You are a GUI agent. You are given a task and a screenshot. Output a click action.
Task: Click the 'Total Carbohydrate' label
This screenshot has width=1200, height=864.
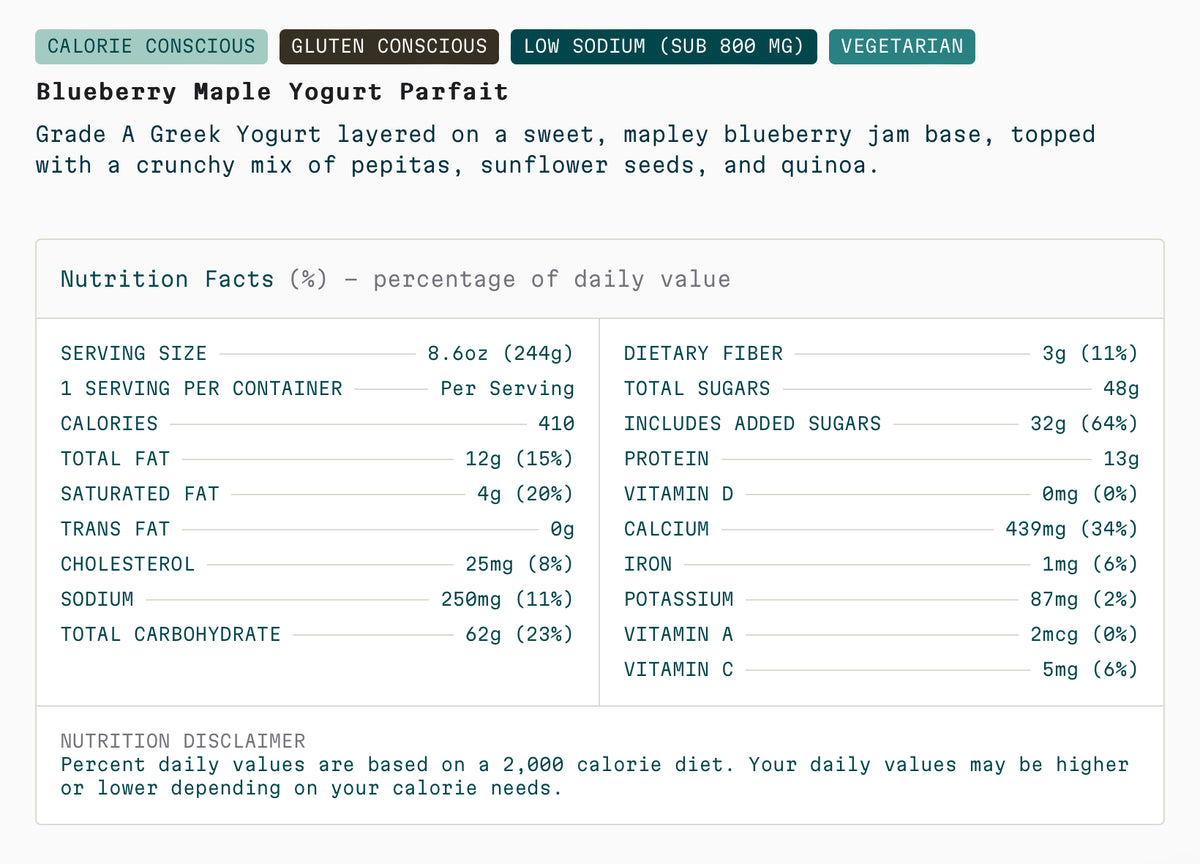pyautogui.click(x=171, y=634)
